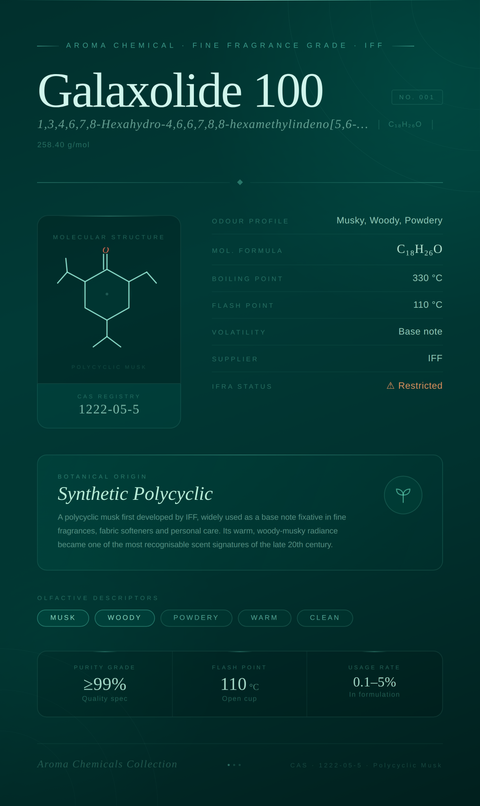
Task: Expand the truncated IUPAC chemical name
Action: tap(203, 124)
